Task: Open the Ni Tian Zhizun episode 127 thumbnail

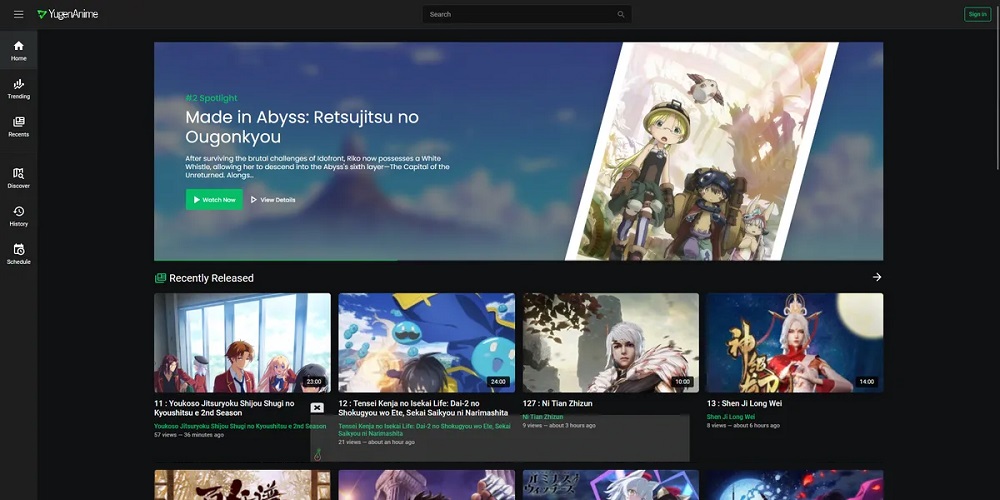Action: (611, 342)
